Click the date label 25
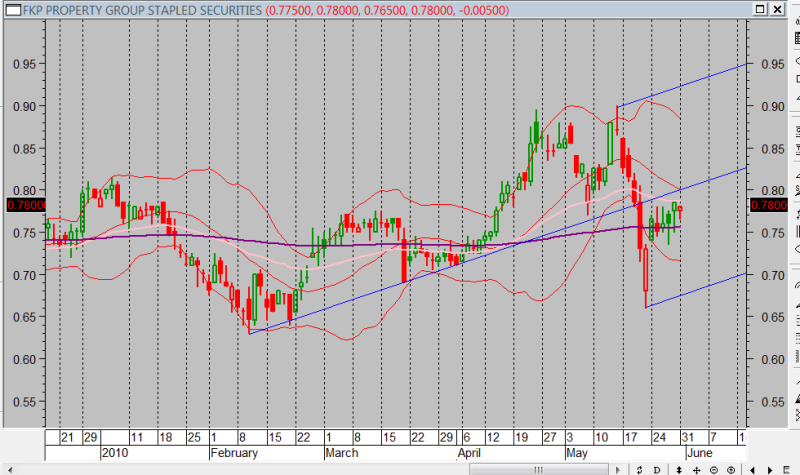 [x=194, y=437]
